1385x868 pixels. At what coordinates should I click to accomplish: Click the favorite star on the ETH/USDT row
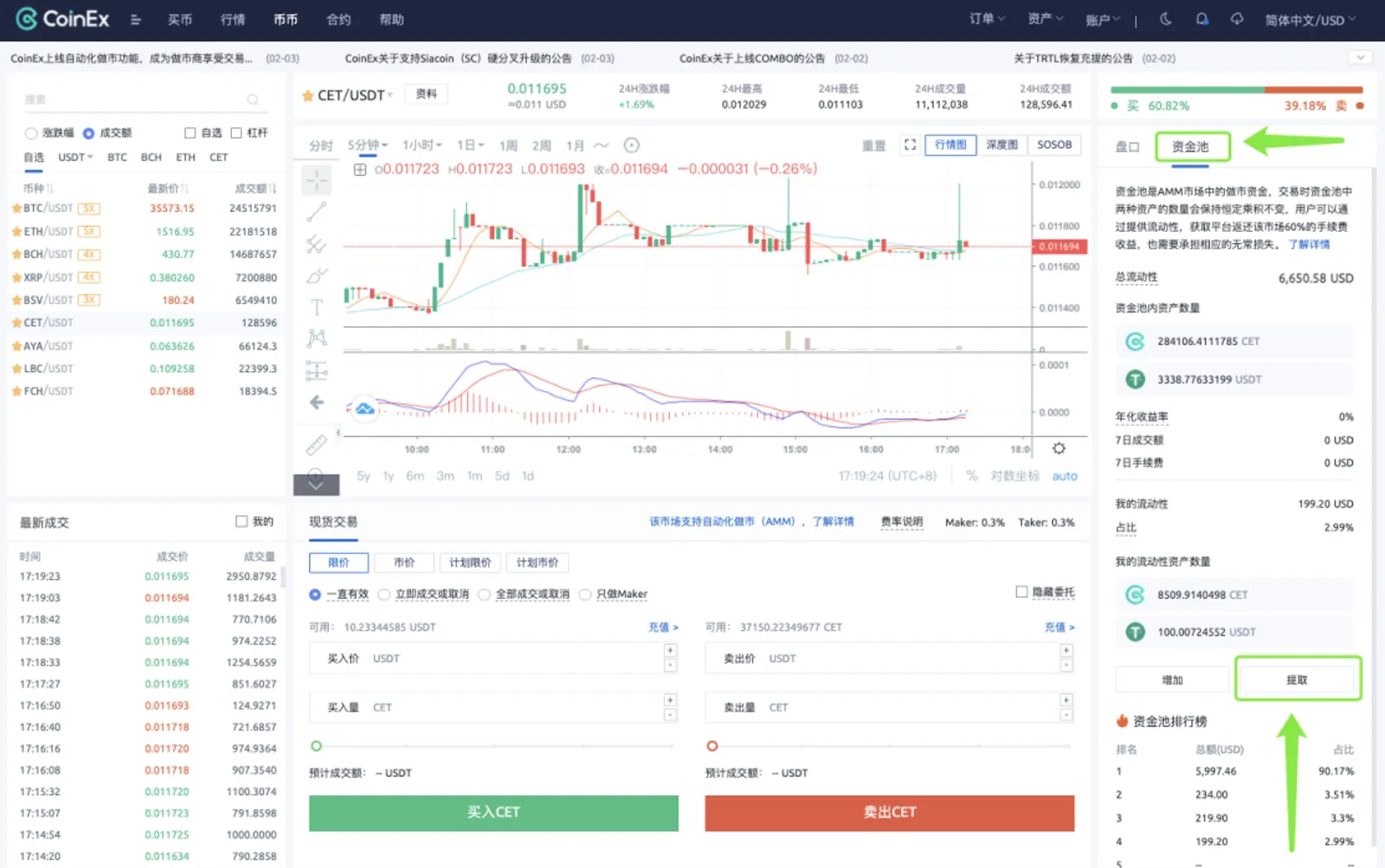pos(16,232)
